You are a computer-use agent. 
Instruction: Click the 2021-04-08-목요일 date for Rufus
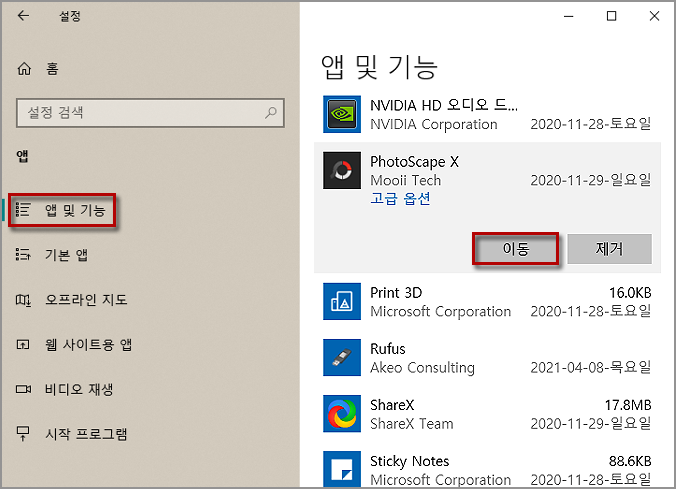coord(590,367)
